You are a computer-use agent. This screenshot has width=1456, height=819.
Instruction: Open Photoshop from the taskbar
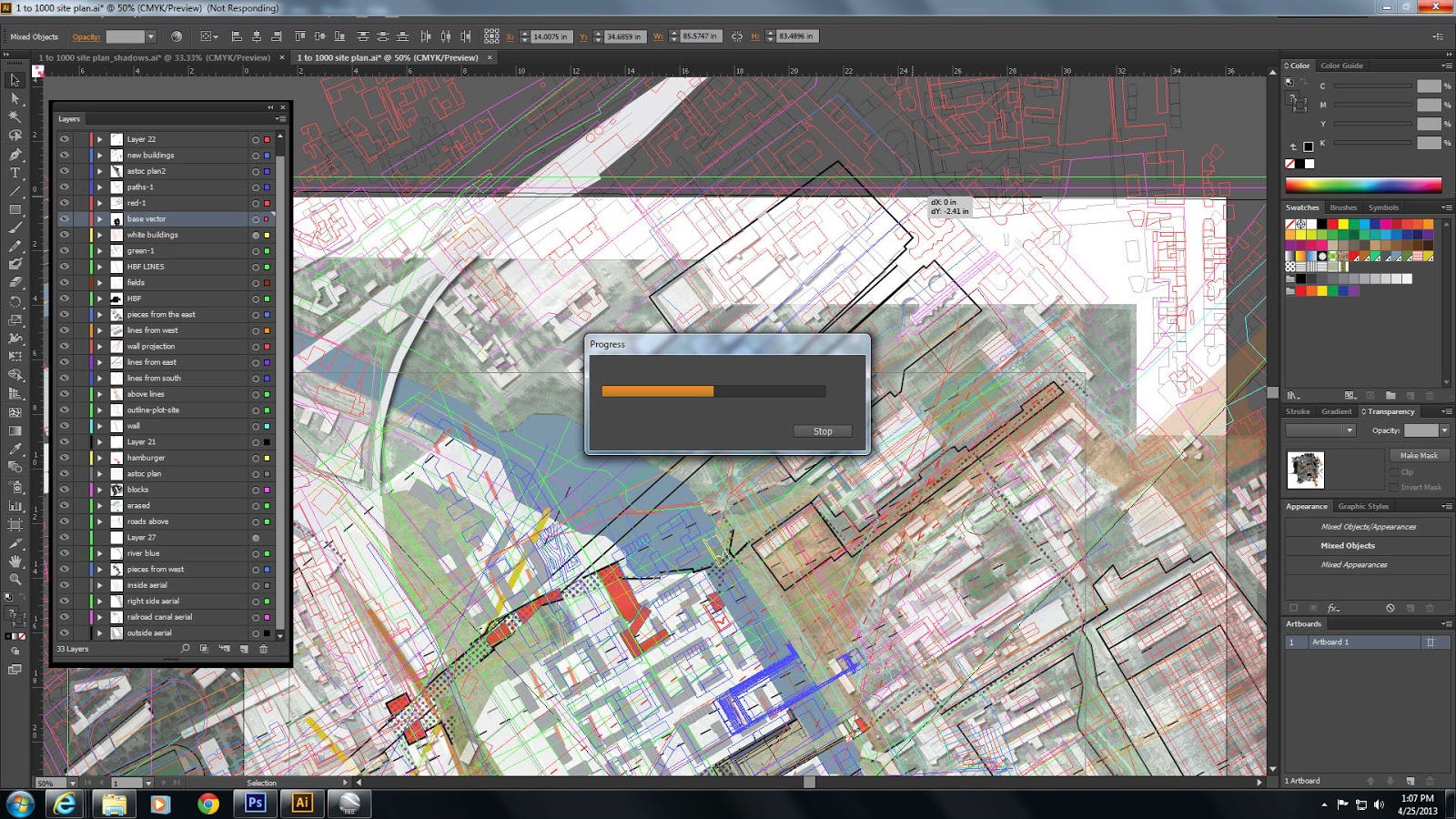[256, 803]
